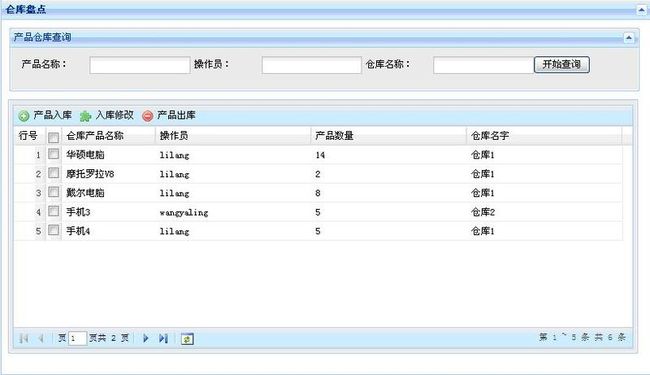Open 产品出库 toolbar button

(169, 116)
